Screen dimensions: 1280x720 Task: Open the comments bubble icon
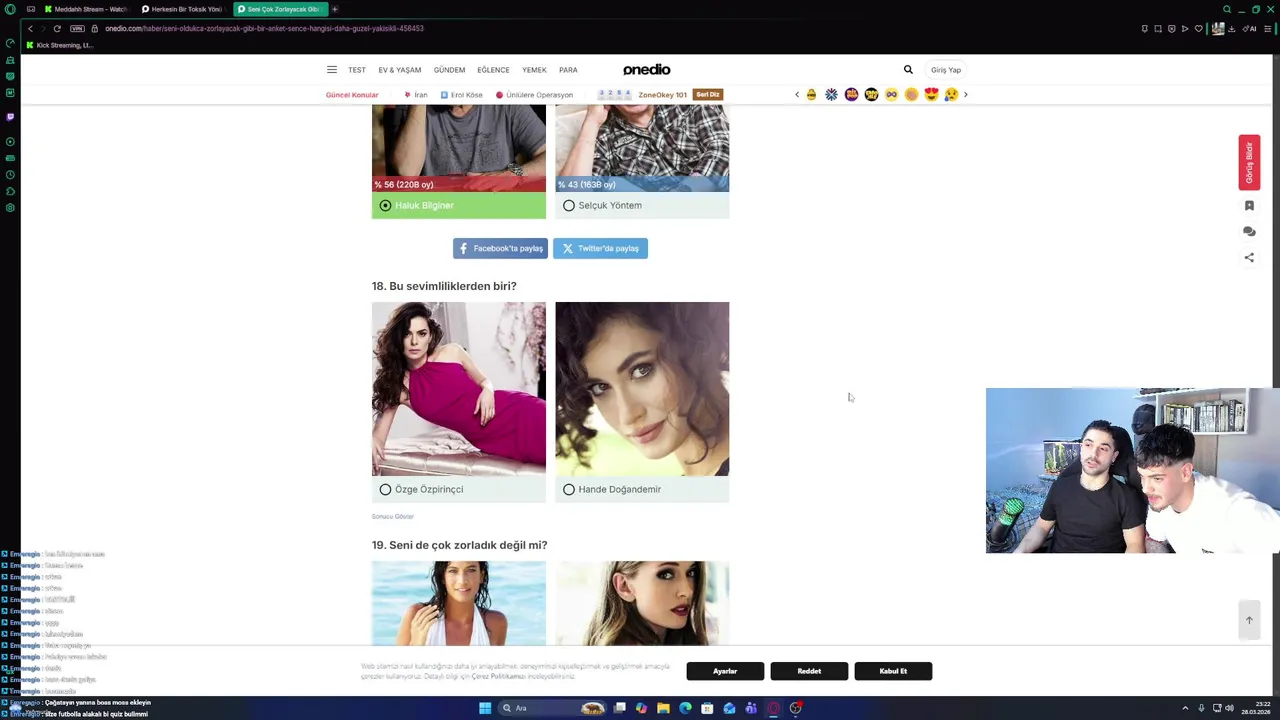tap(1249, 231)
